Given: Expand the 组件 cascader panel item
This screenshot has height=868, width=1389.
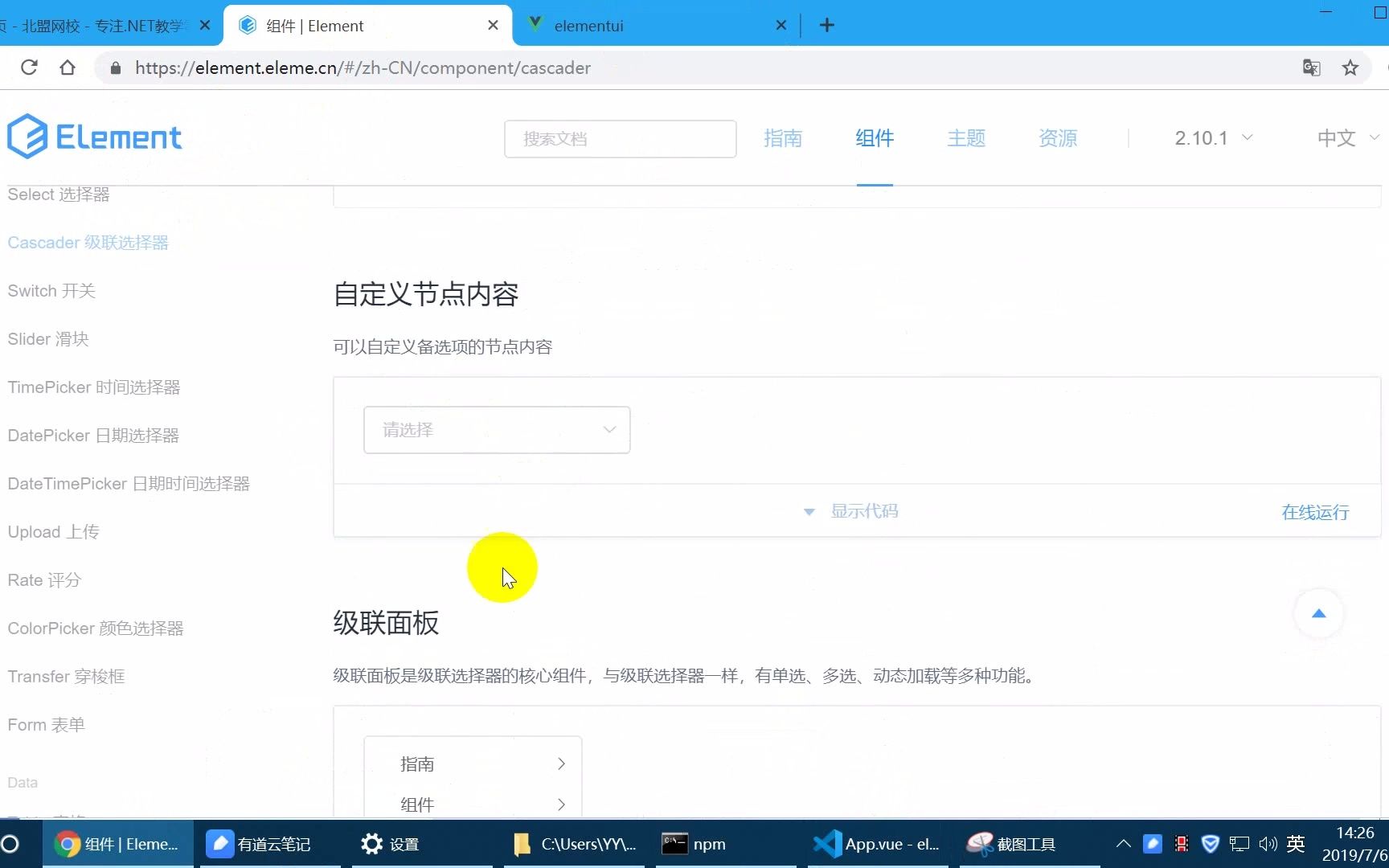Looking at the screenshot, I should pyautogui.click(x=473, y=804).
